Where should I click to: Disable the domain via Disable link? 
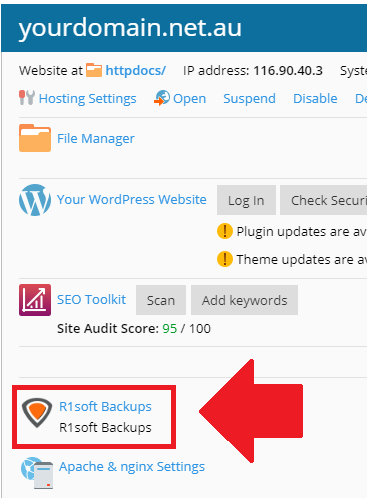coord(315,99)
